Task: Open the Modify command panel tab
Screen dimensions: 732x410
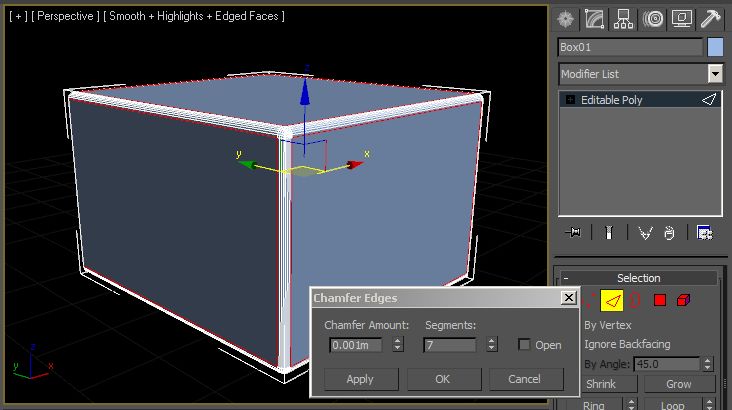Action: (x=594, y=19)
